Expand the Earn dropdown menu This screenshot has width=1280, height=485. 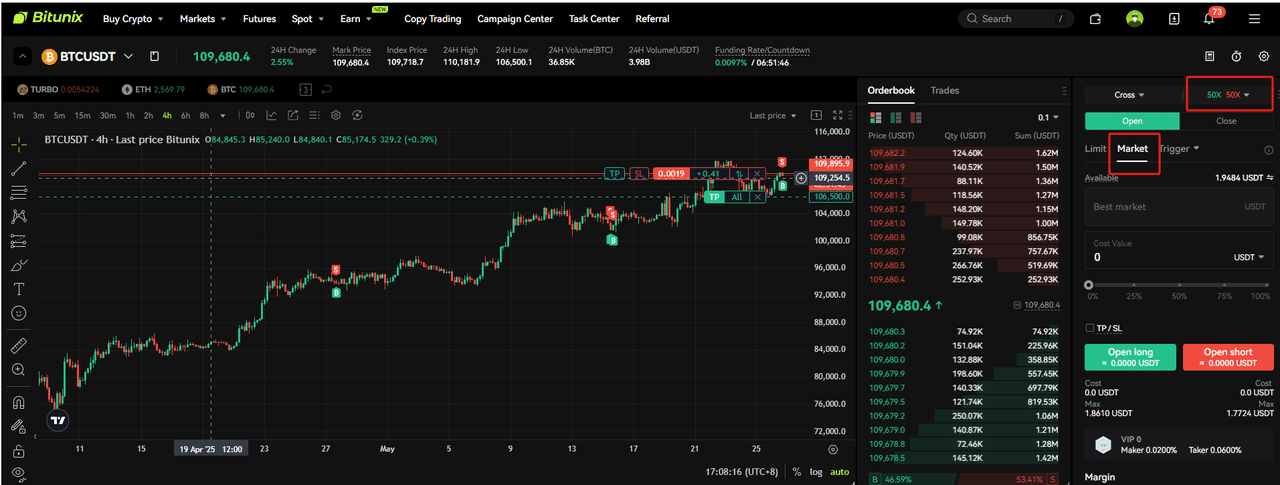(x=355, y=19)
